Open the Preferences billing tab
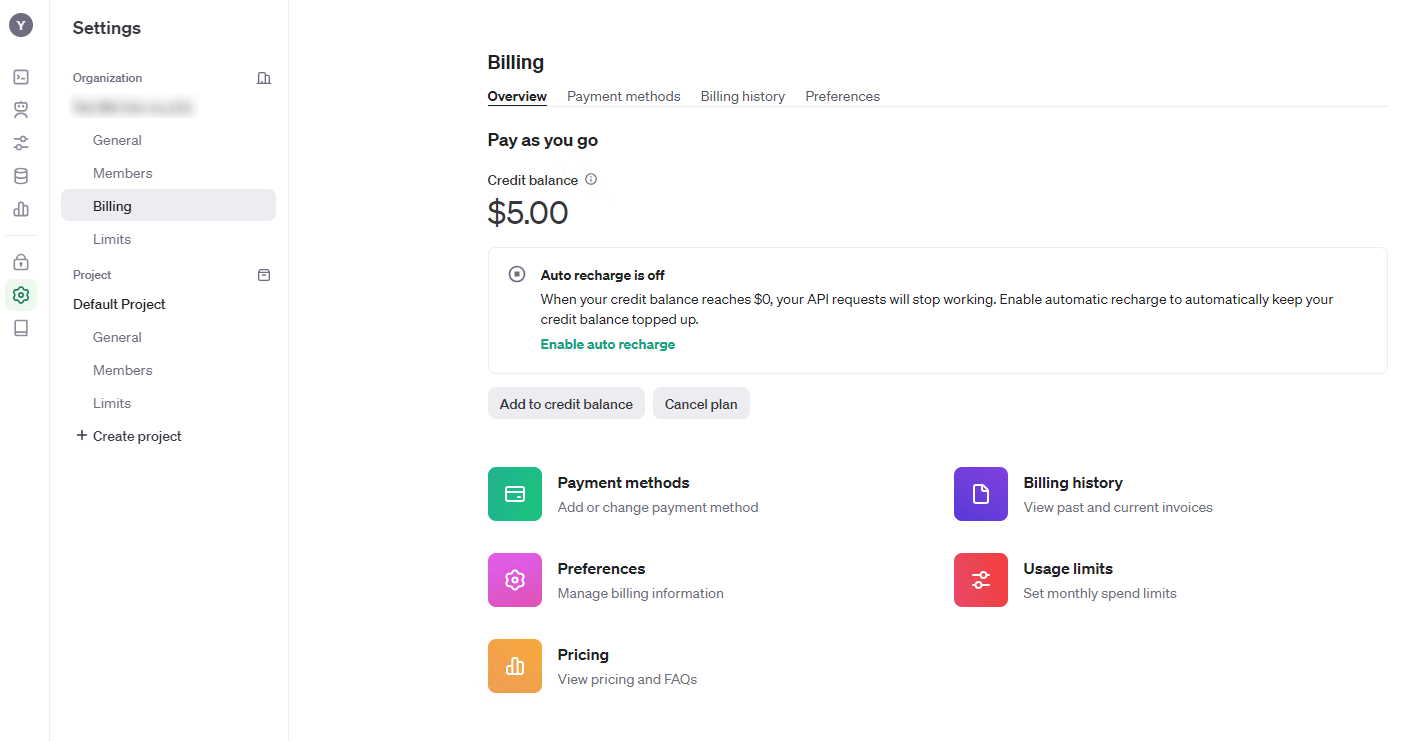Screen dimensions: 1425x741 842,96
